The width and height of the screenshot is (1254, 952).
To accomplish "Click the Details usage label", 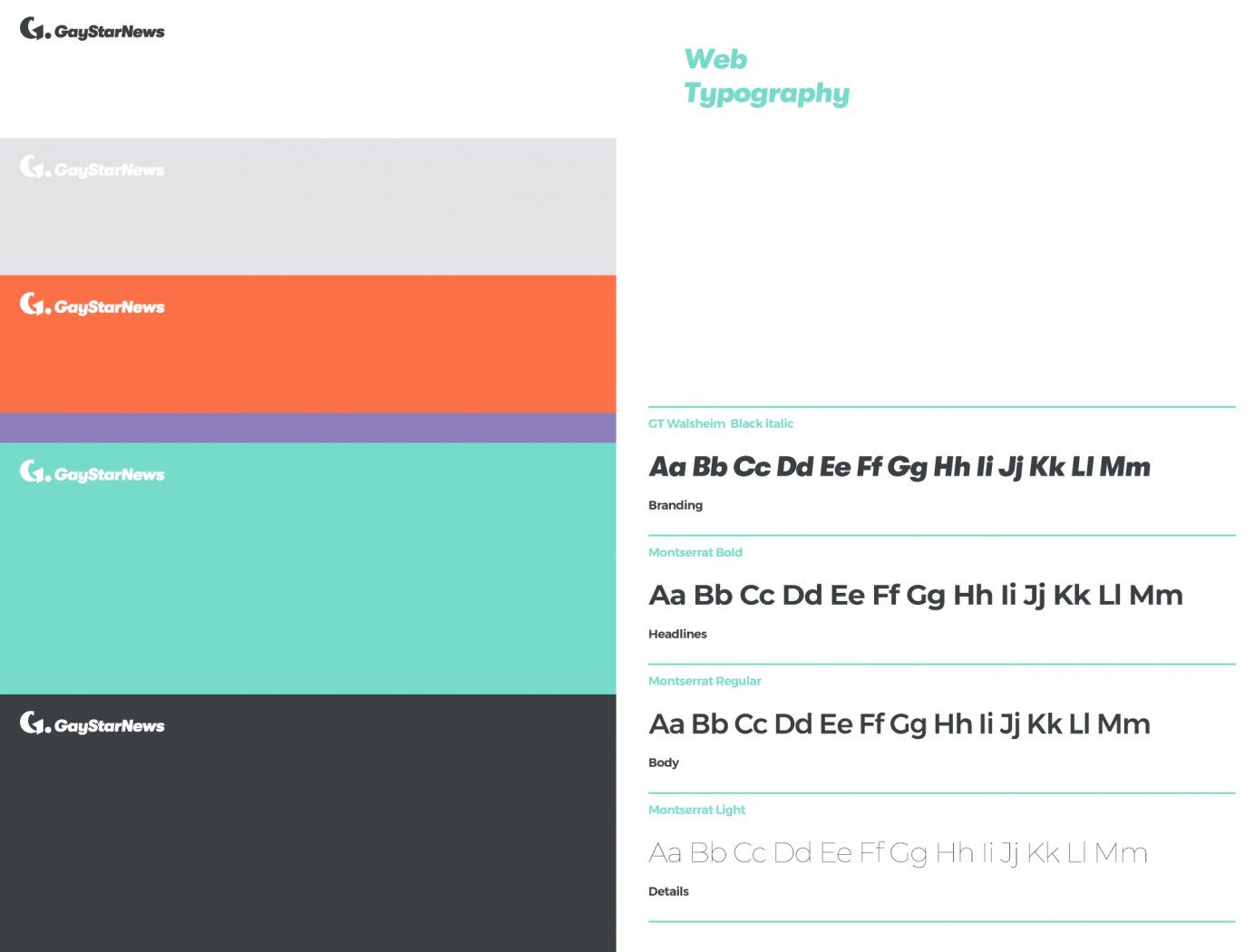I will pos(668,891).
